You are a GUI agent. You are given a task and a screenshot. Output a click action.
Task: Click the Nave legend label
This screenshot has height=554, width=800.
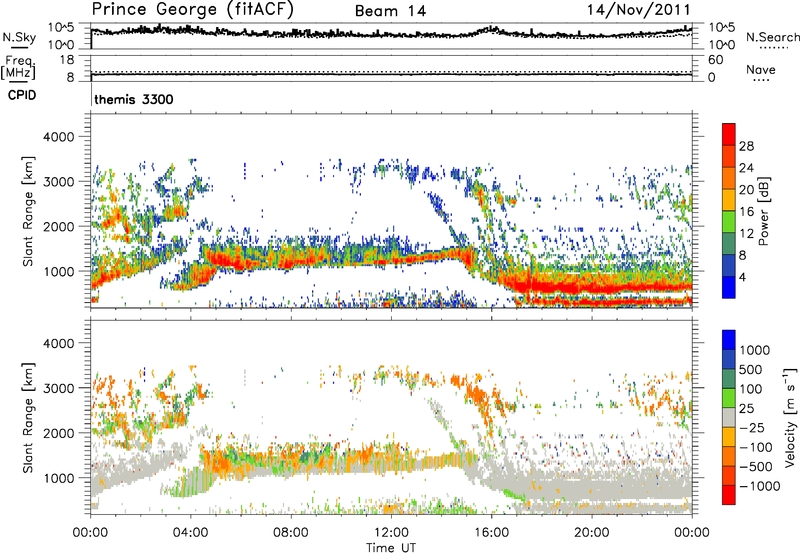click(761, 70)
